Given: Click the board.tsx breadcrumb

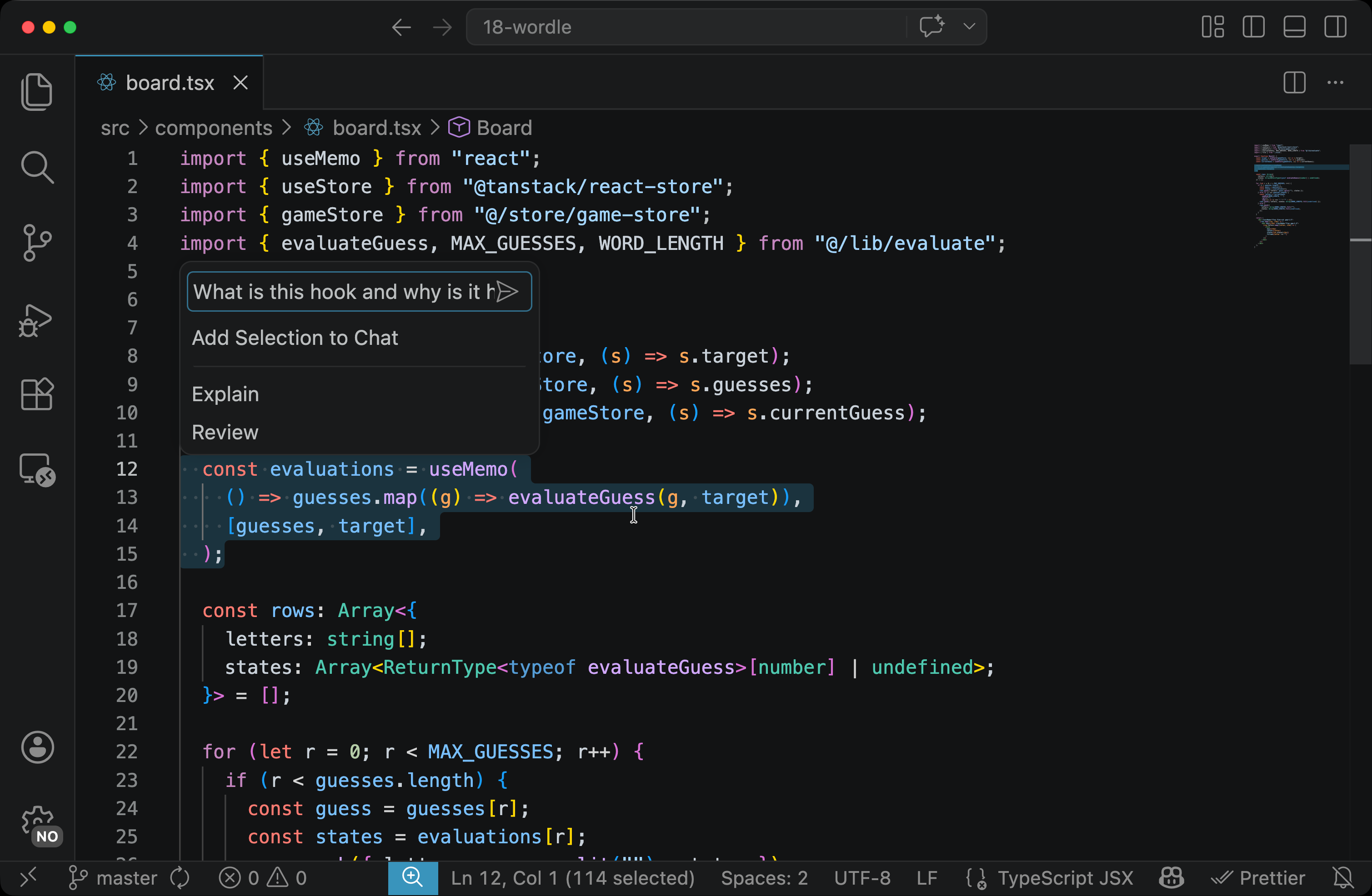Looking at the screenshot, I should [377, 128].
